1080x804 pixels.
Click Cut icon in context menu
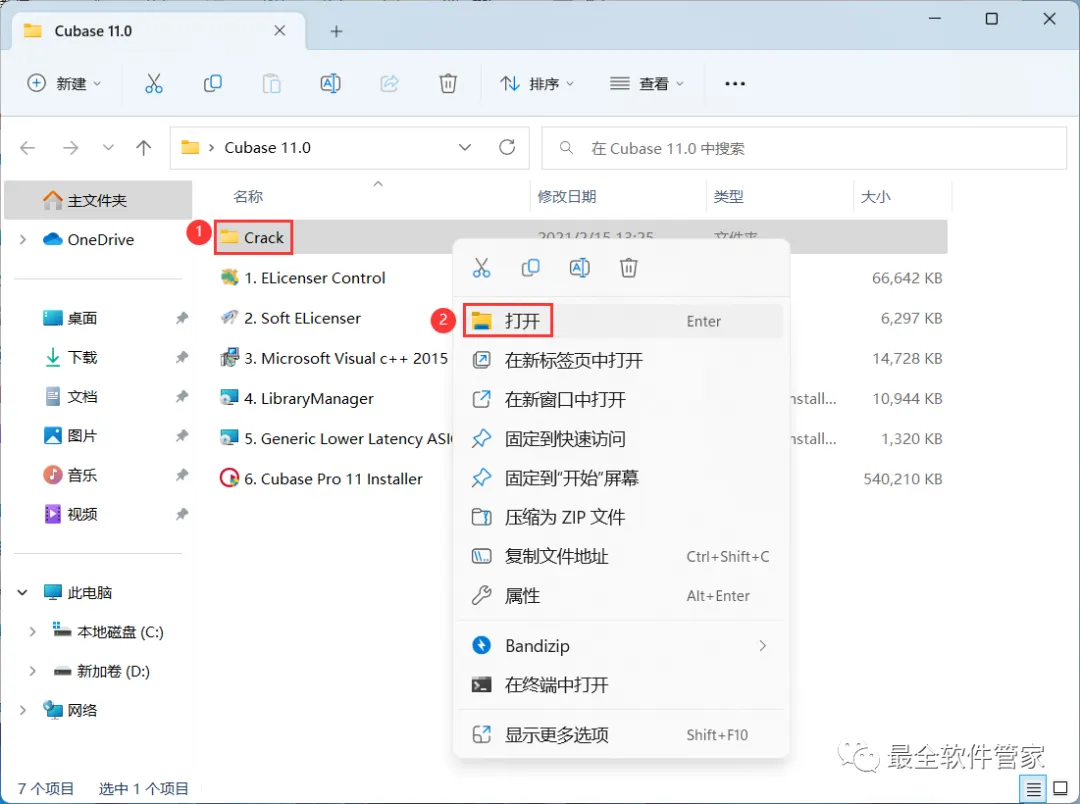(481, 268)
